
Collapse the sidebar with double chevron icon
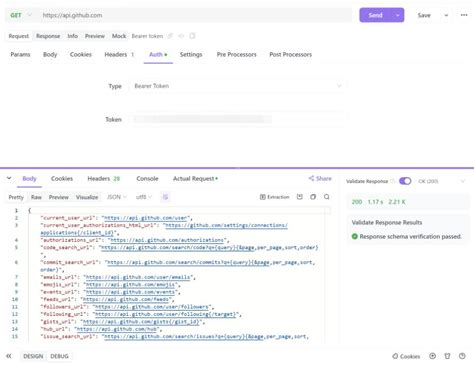(9, 356)
